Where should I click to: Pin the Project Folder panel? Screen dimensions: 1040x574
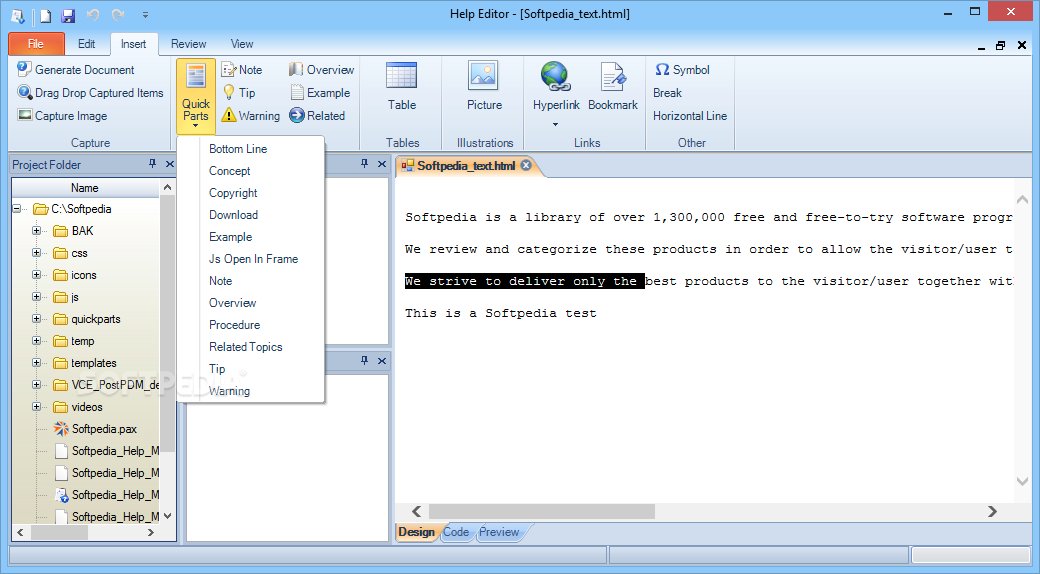[153, 164]
